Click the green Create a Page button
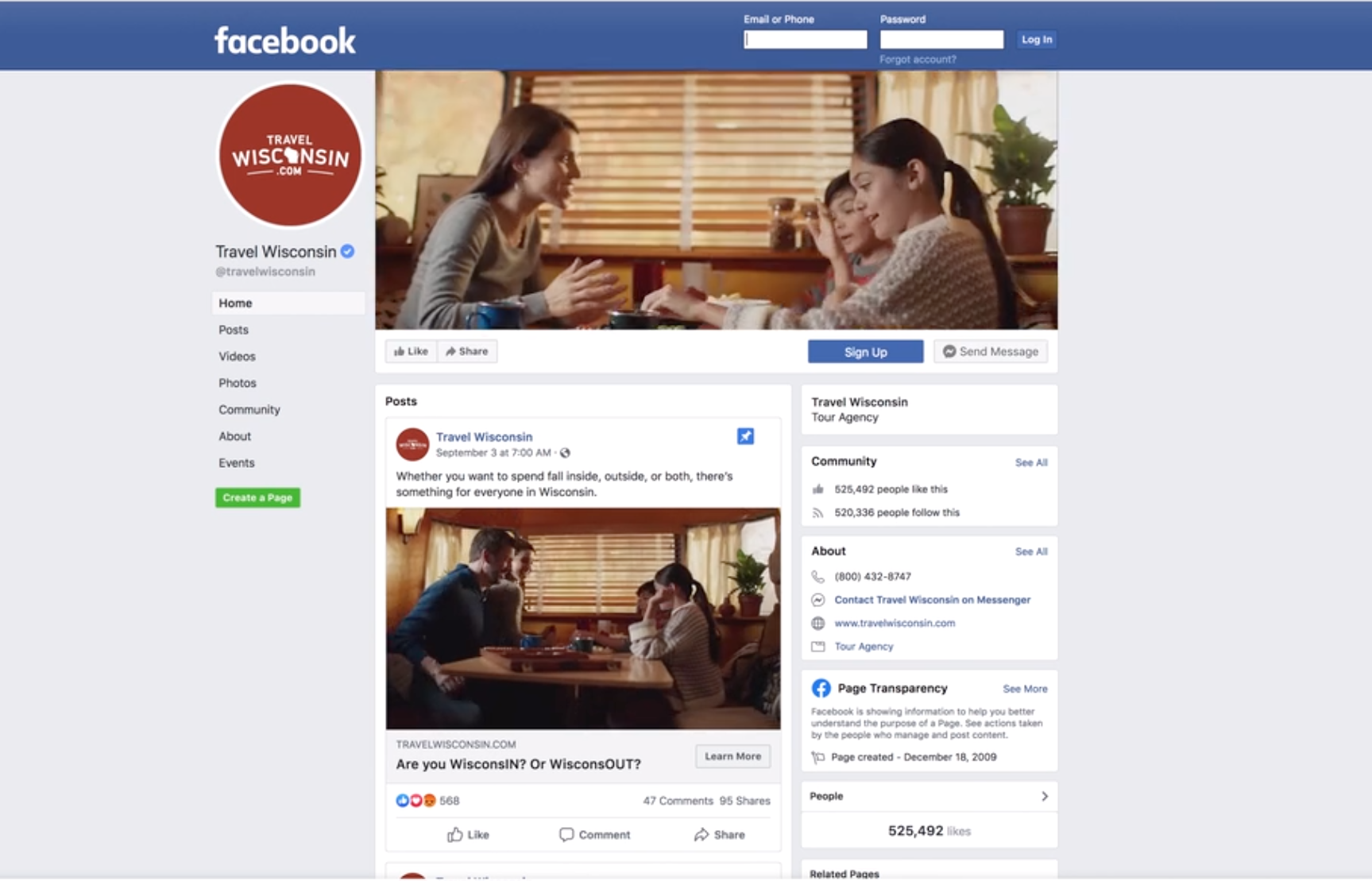The width and height of the screenshot is (1372, 881). pyautogui.click(x=257, y=498)
